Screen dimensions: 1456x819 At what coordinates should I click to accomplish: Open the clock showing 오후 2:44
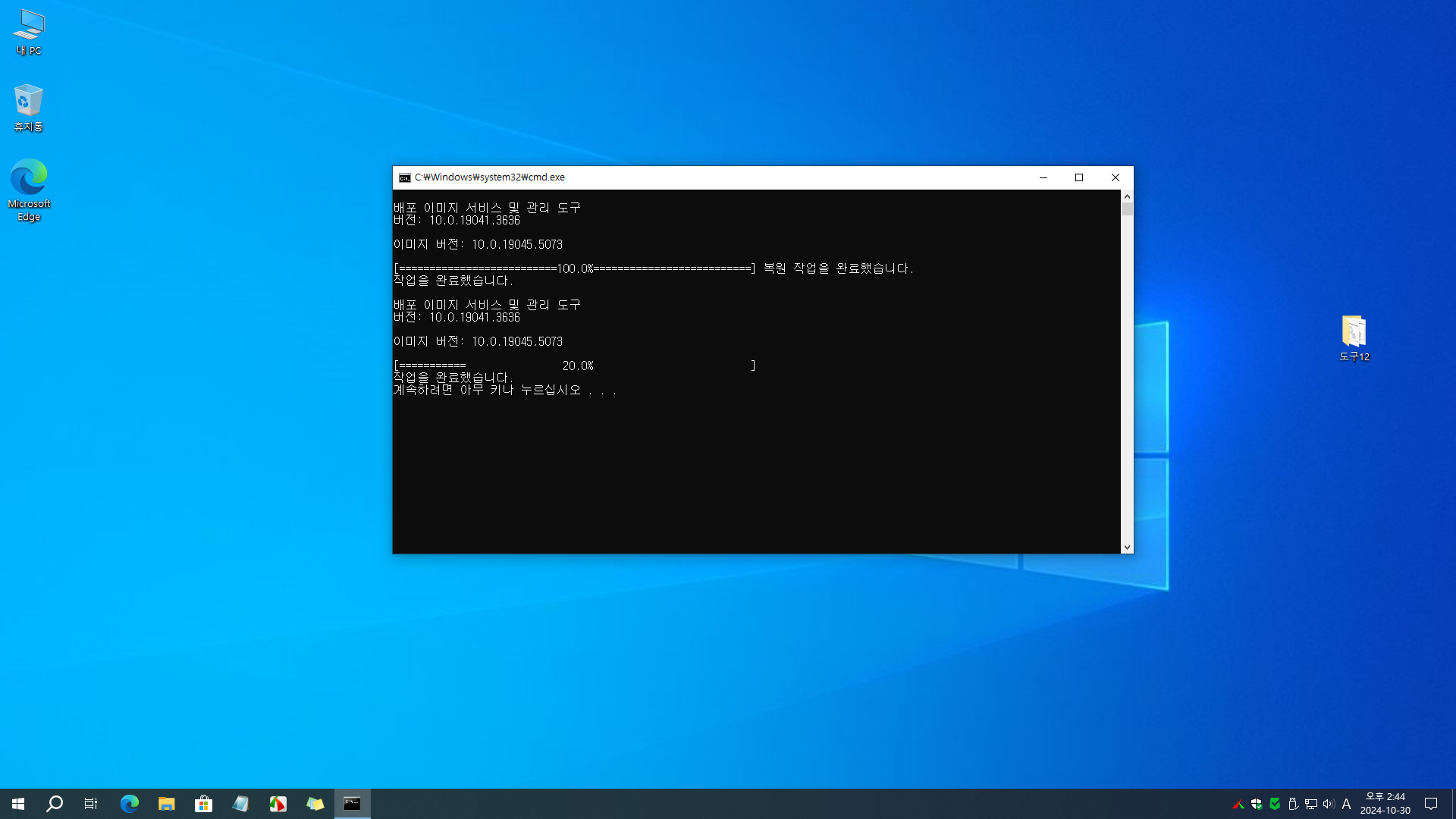(x=1385, y=804)
